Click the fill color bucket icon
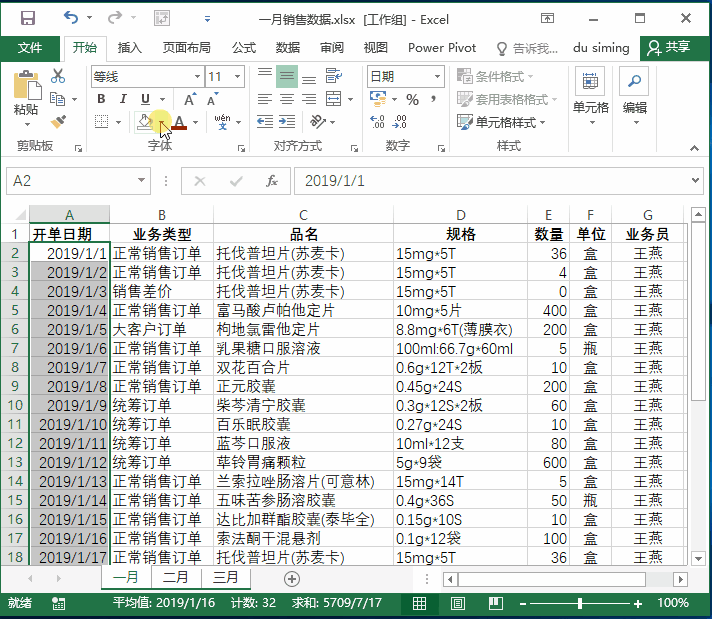The height and width of the screenshot is (619, 712). [x=145, y=122]
